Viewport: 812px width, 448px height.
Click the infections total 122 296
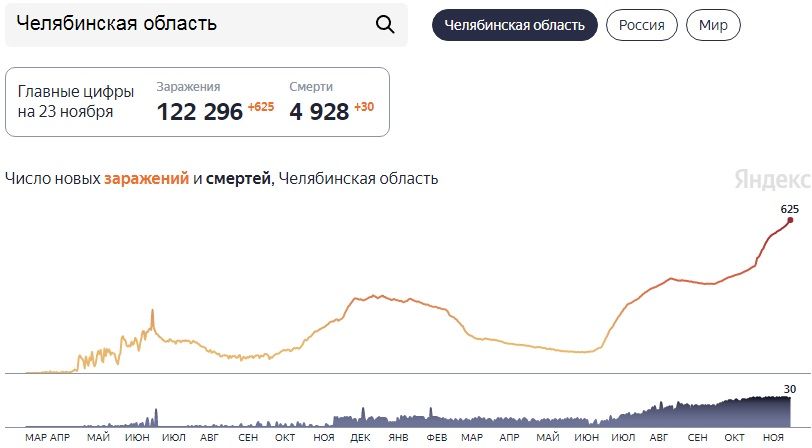(x=200, y=112)
